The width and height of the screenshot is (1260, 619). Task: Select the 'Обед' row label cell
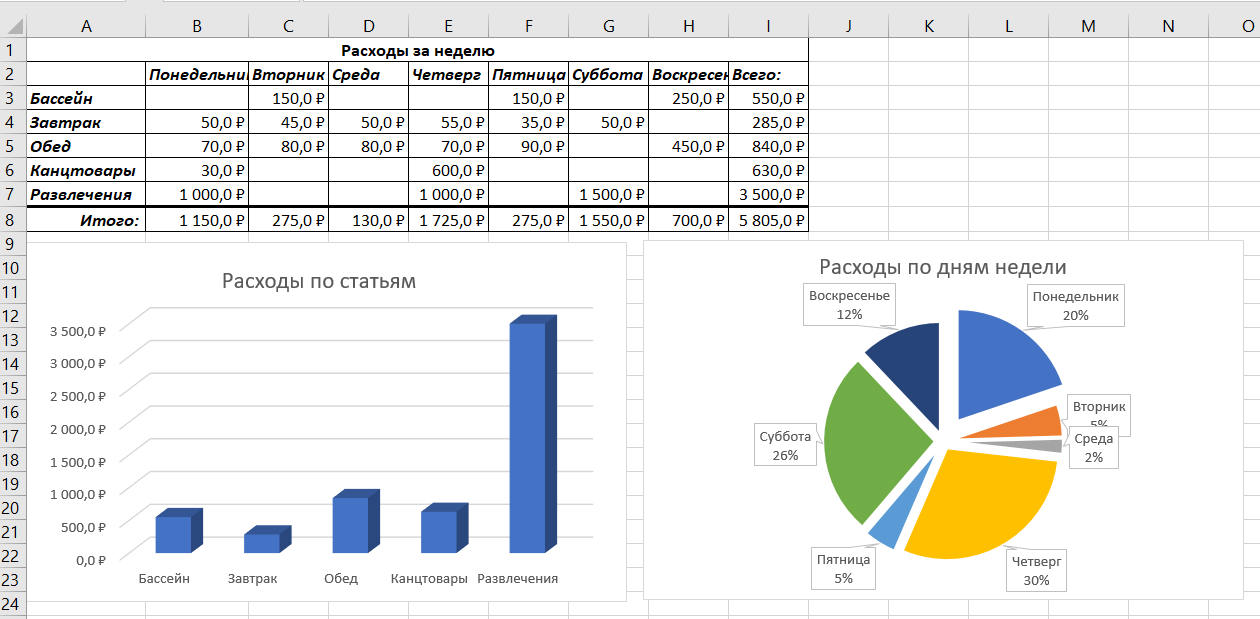click(x=86, y=146)
